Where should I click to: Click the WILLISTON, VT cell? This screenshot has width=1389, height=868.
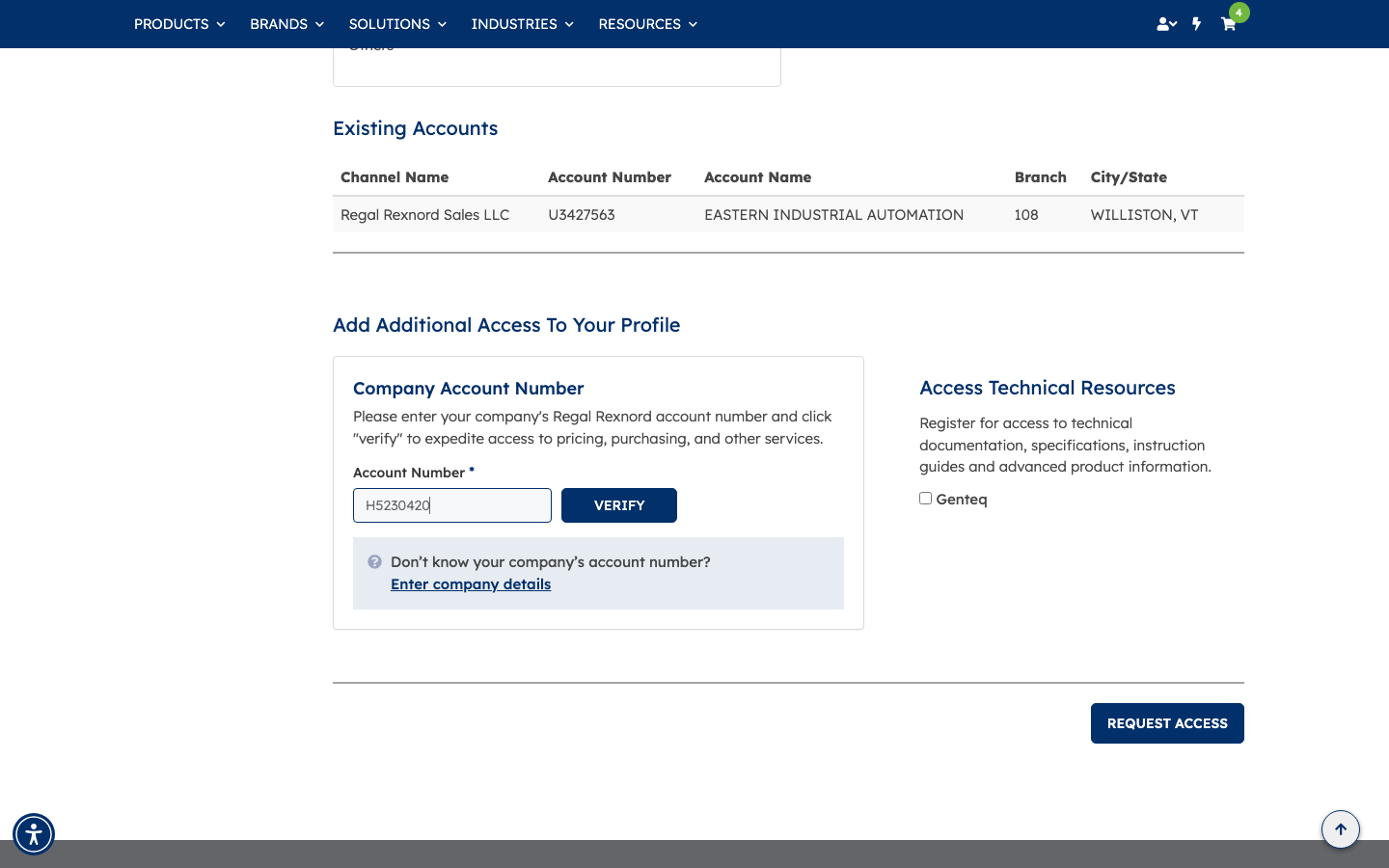click(x=1144, y=215)
